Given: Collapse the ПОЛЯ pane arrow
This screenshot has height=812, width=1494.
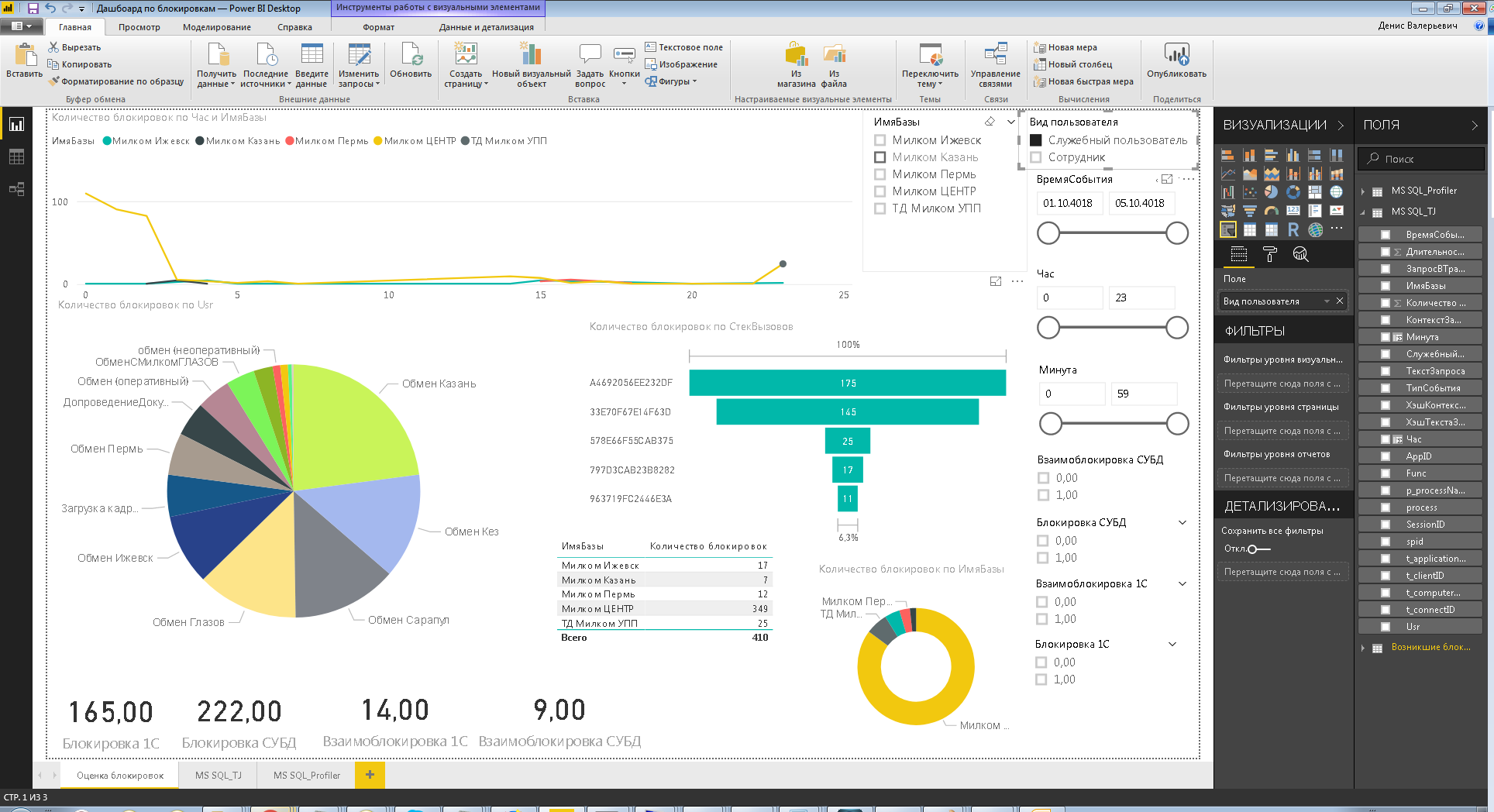Looking at the screenshot, I should 1474,125.
